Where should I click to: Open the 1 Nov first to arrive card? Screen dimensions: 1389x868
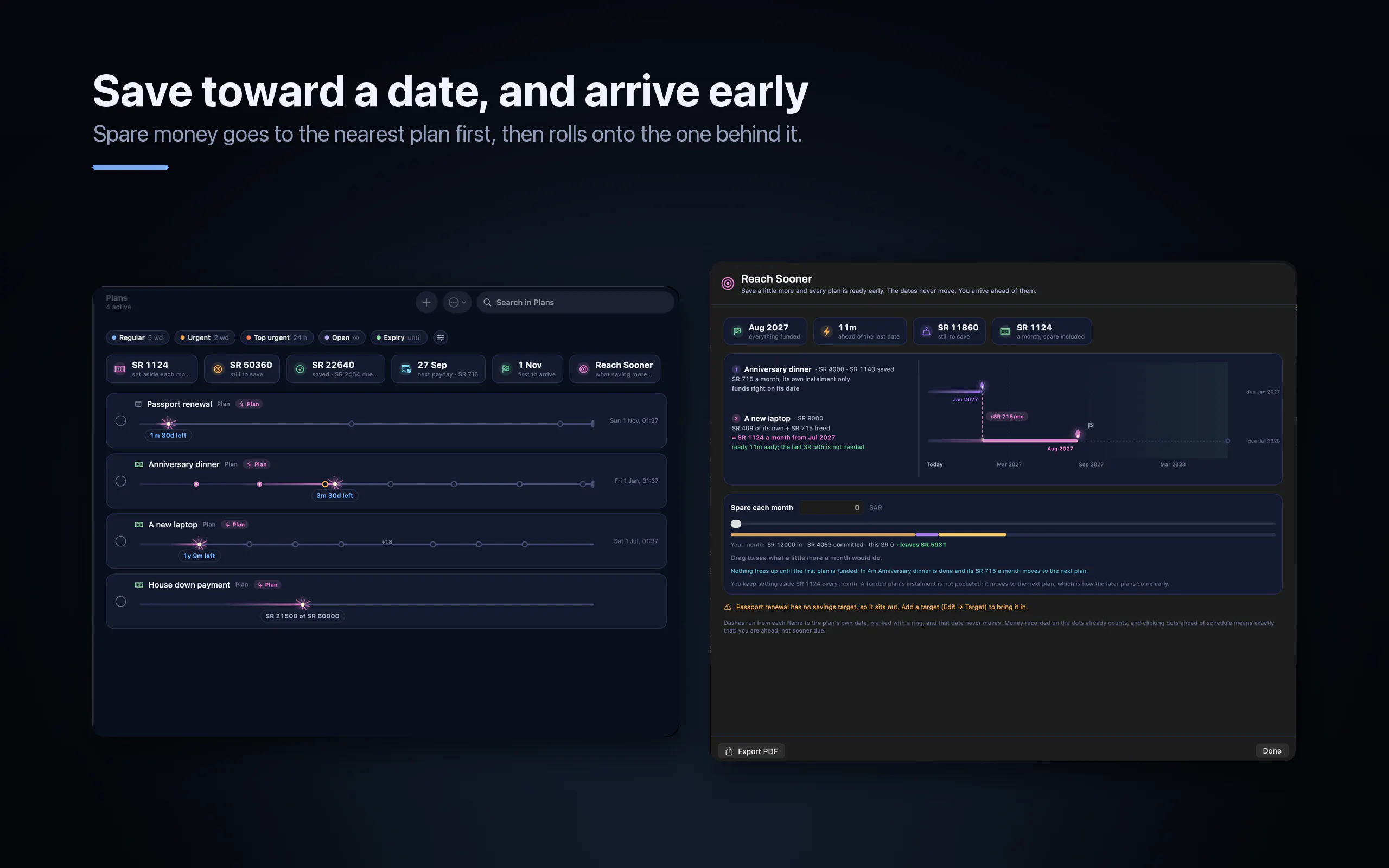(527, 368)
